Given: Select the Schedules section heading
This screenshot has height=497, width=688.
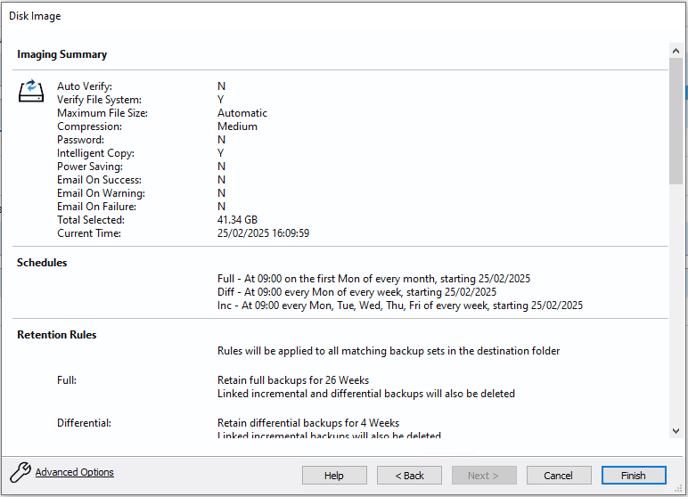Looking at the screenshot, I should click(x=42, y=262).
